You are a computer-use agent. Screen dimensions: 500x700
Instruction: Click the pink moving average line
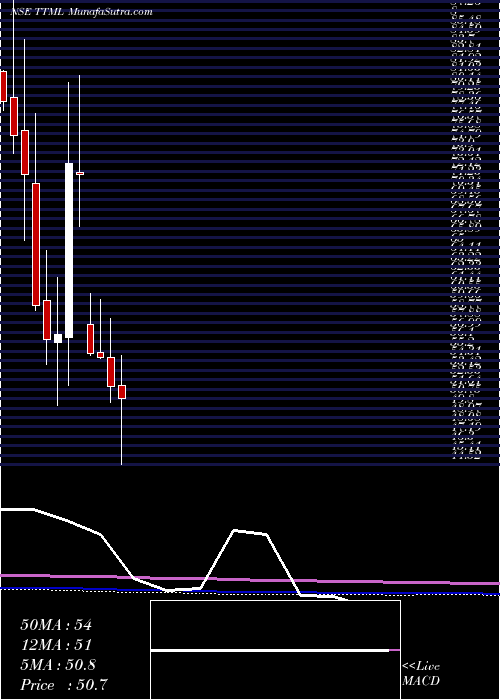coord(250,580)
